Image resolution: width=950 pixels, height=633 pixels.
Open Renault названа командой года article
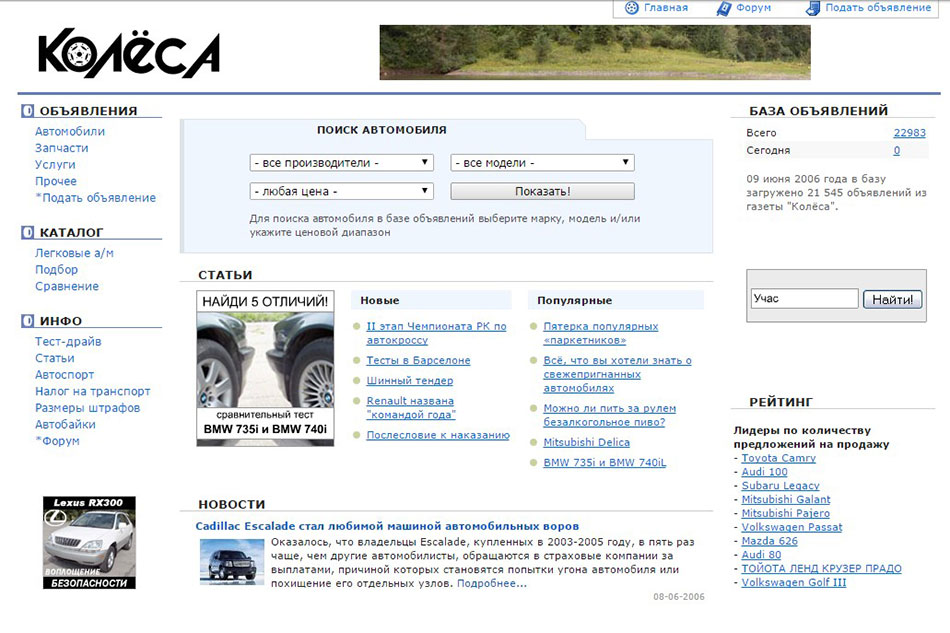(x=411, y=408)
